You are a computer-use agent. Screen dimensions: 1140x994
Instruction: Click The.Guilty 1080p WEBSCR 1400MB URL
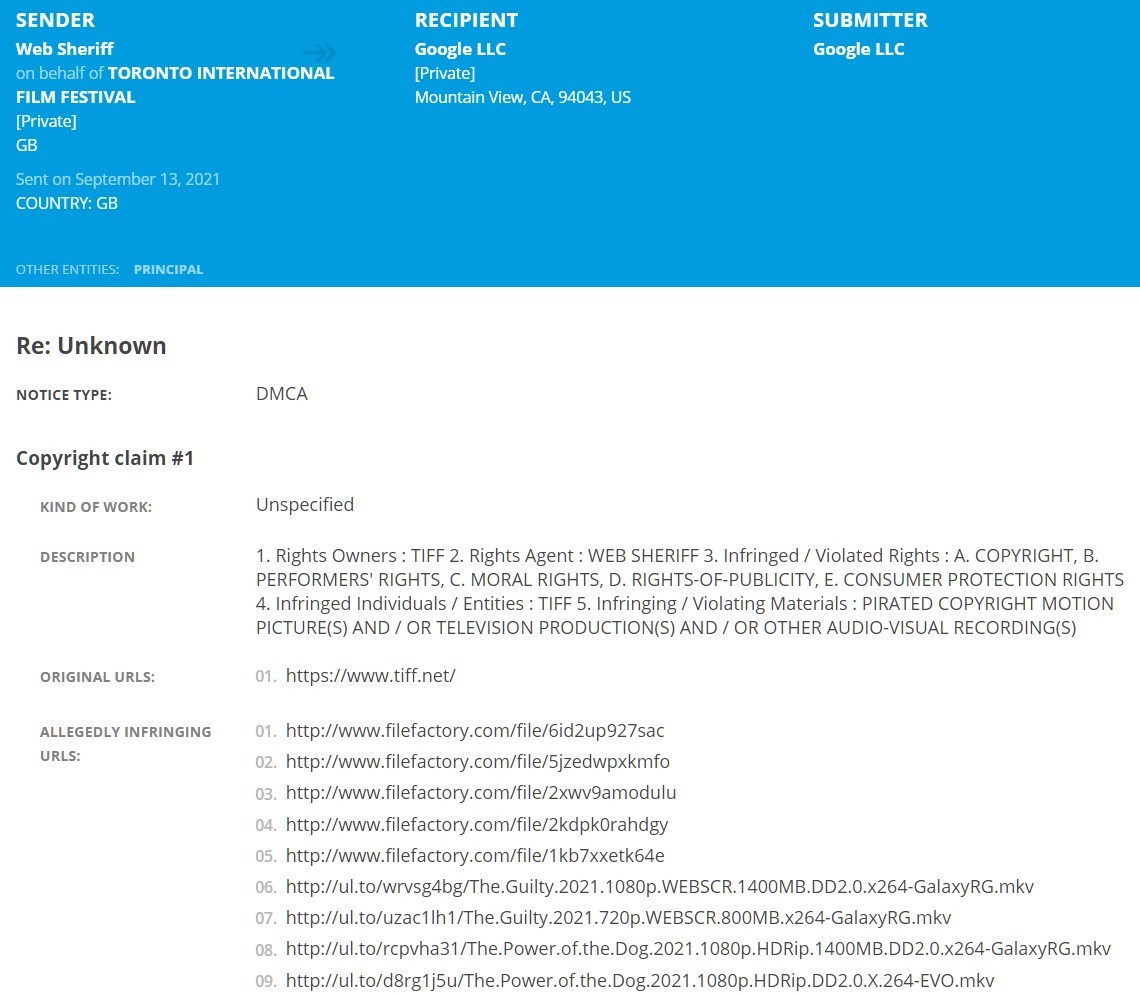pyautogui.click(x=659, y=886)
